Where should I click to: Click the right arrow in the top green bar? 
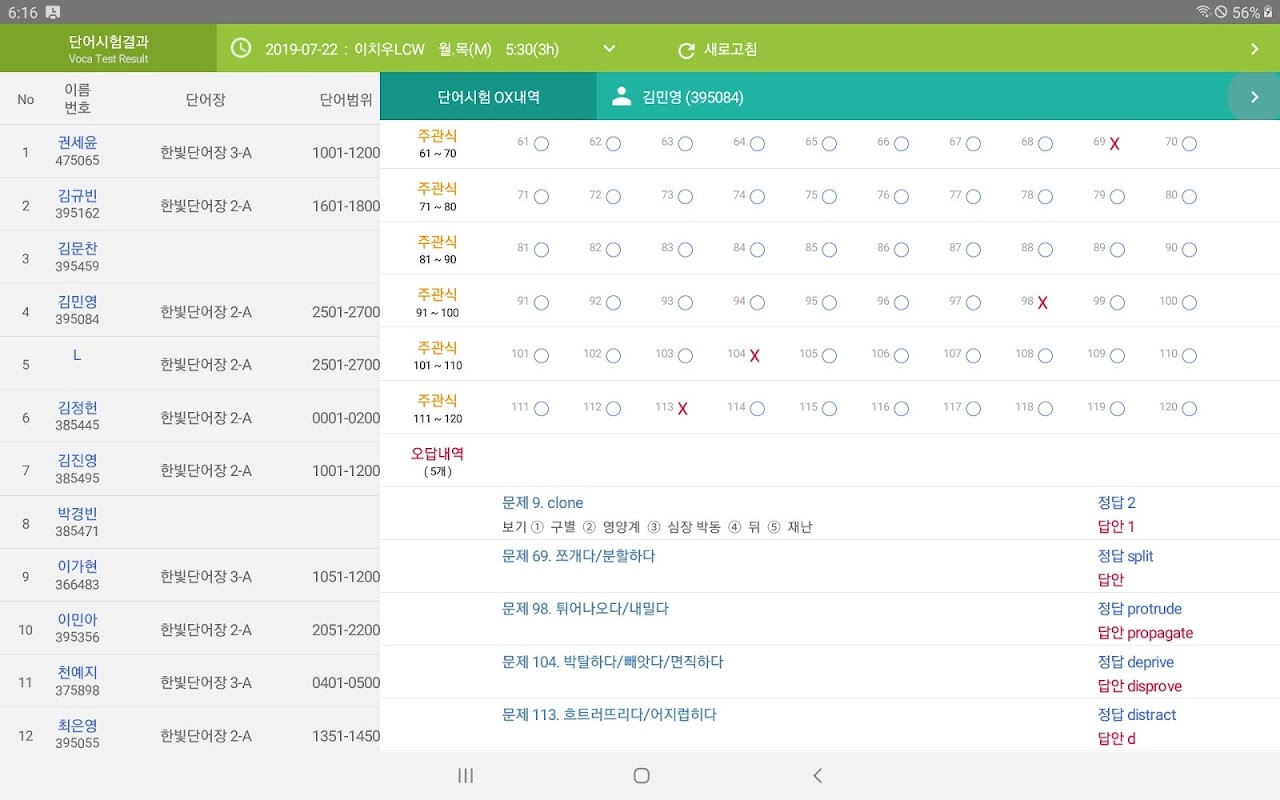pos(1255,49)
